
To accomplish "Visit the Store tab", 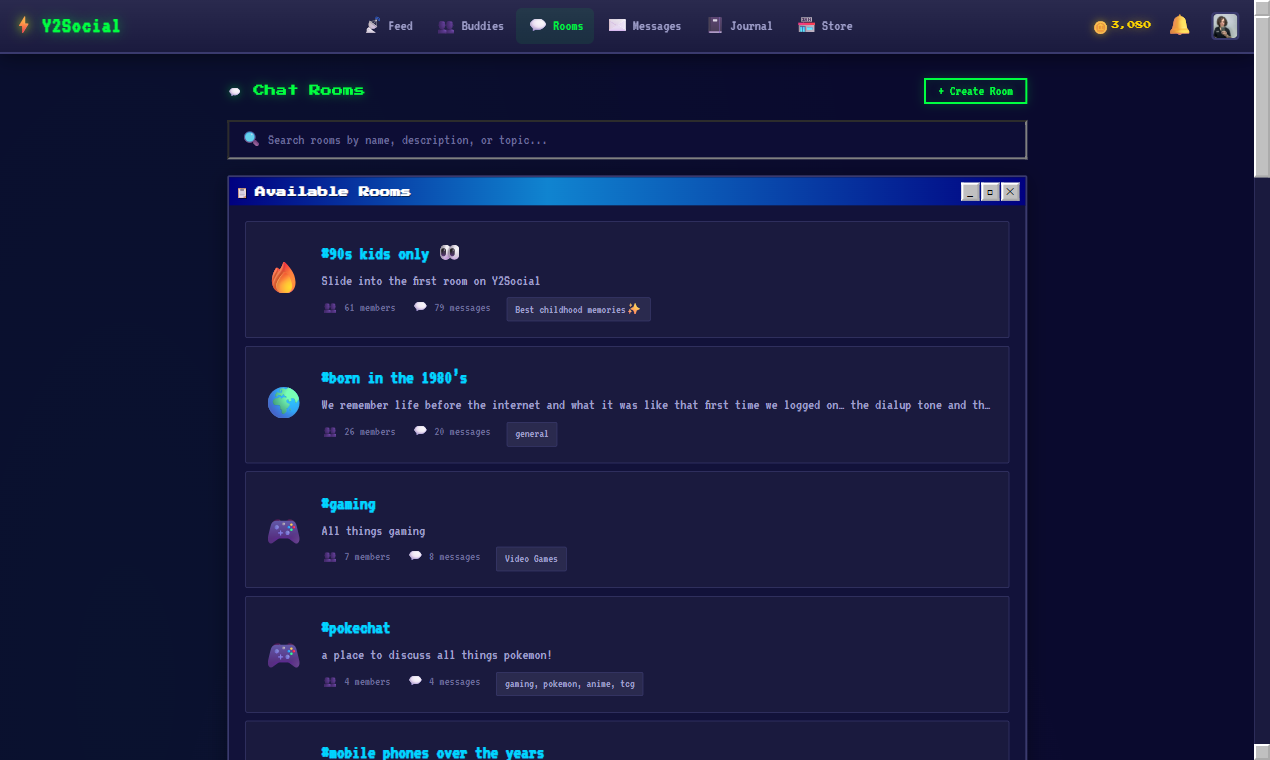I will click(x=825, y=25).
